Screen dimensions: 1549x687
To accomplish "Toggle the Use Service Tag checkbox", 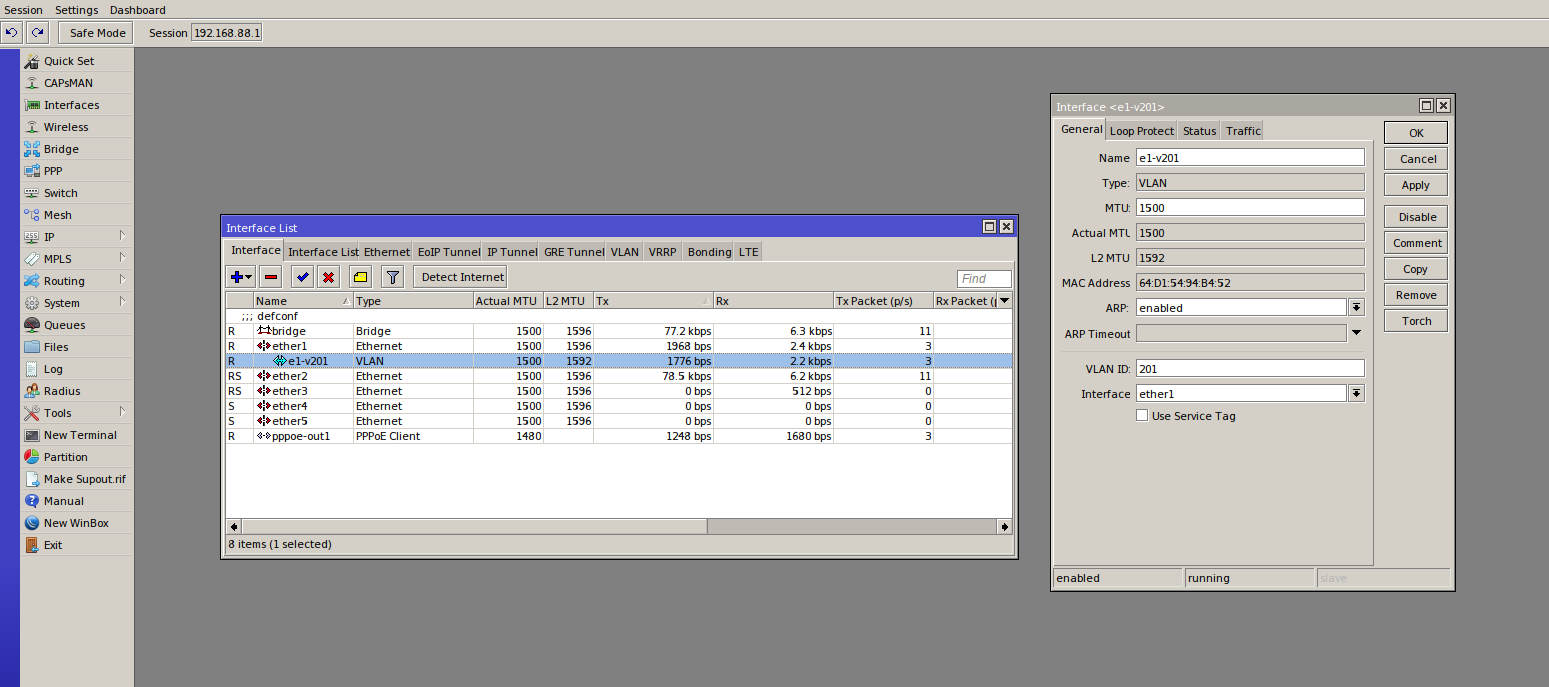I will pyautogui.click(x=1142, y=416).
